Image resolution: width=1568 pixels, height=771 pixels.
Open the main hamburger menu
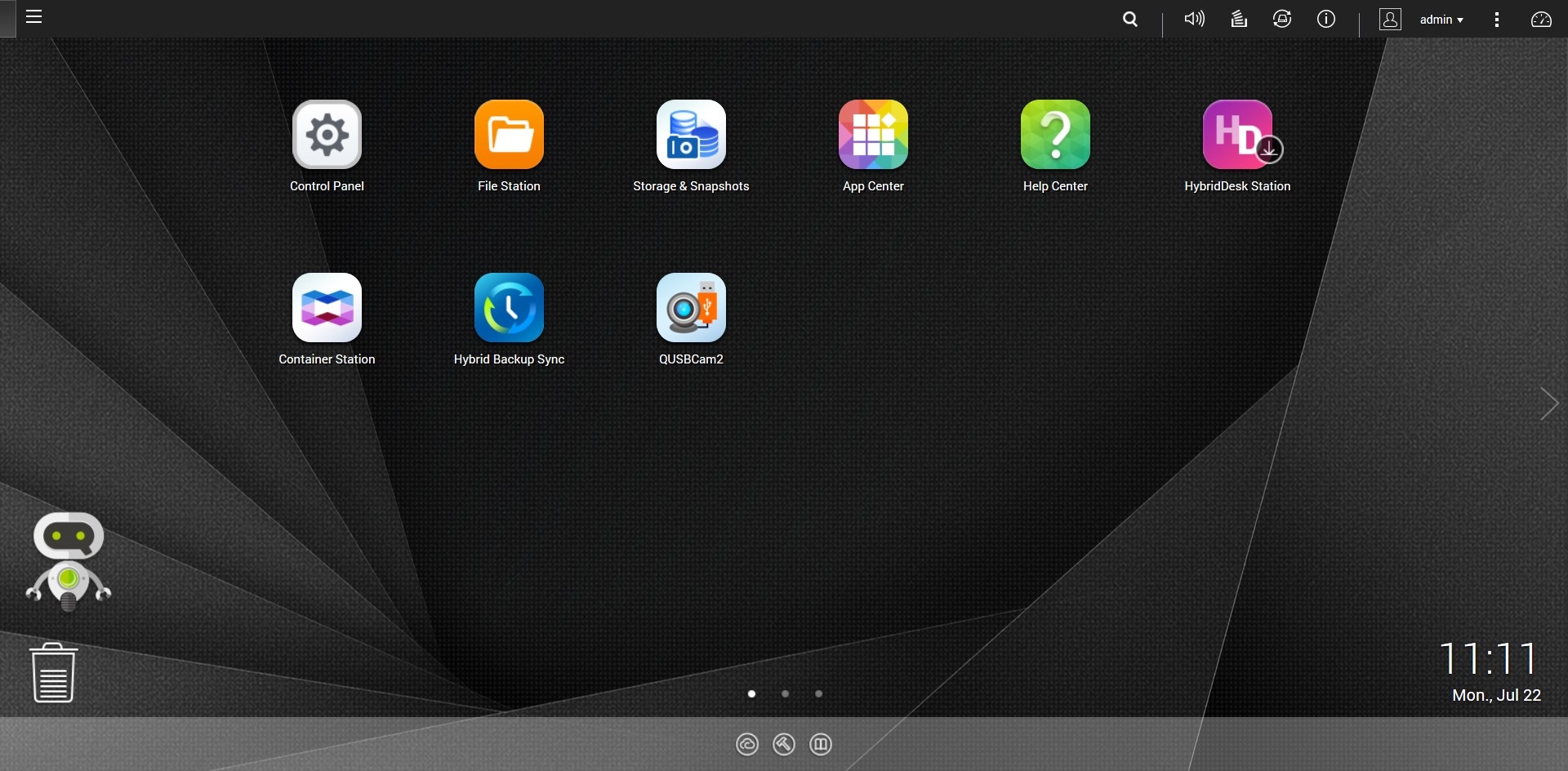click(x=33, y=17)
